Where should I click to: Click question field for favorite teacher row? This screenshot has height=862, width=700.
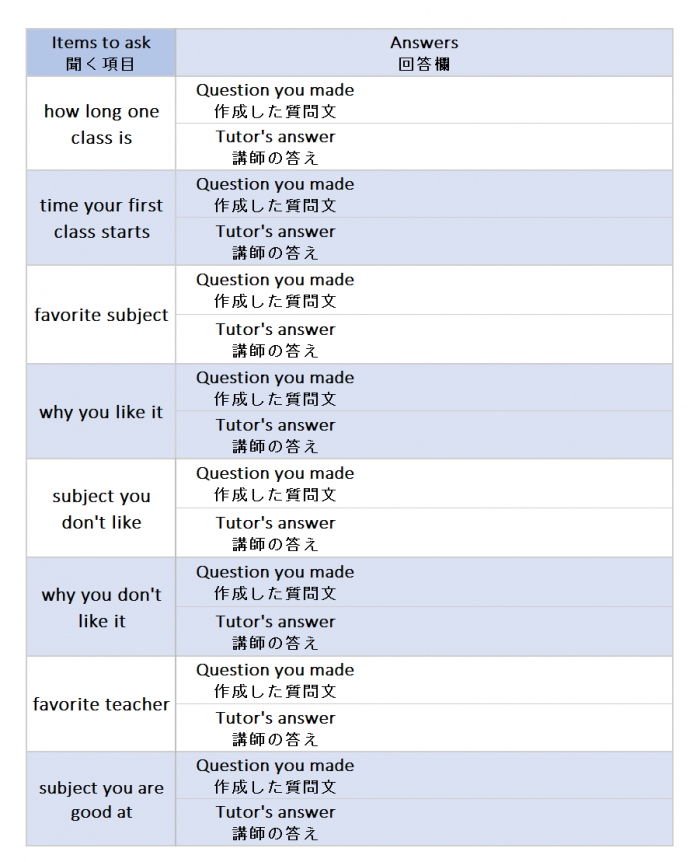tap(510, 680)
